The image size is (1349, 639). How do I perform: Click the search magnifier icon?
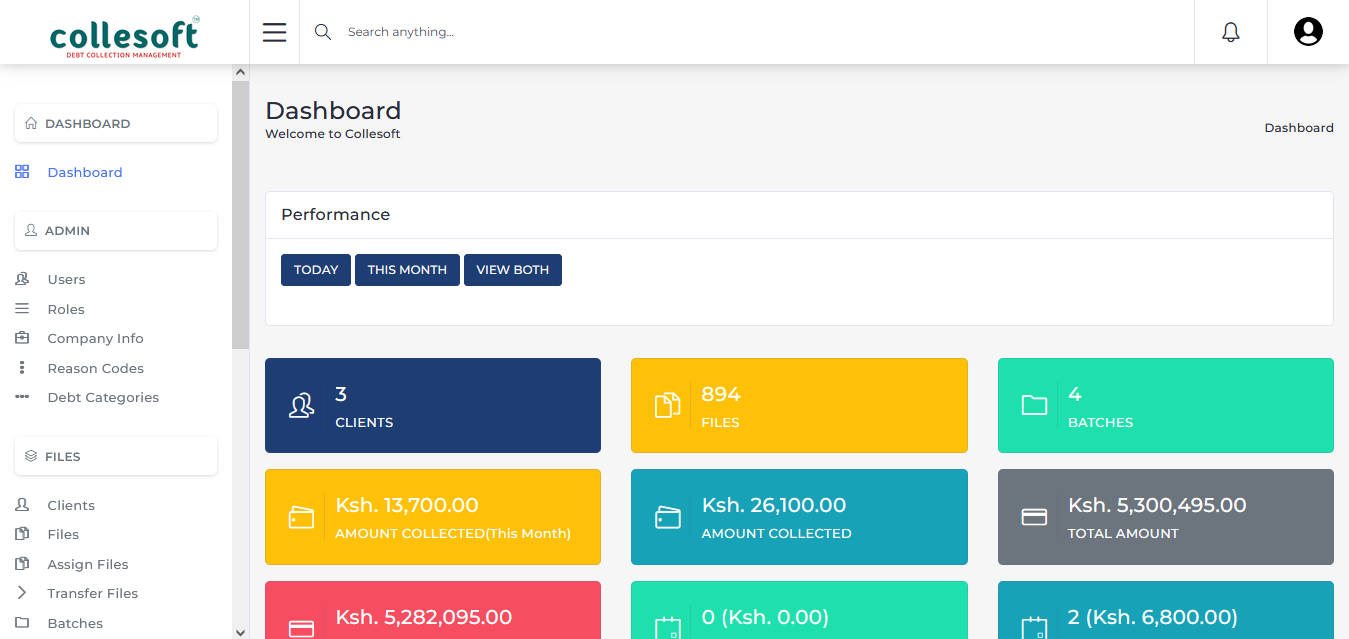coord(322,32)
